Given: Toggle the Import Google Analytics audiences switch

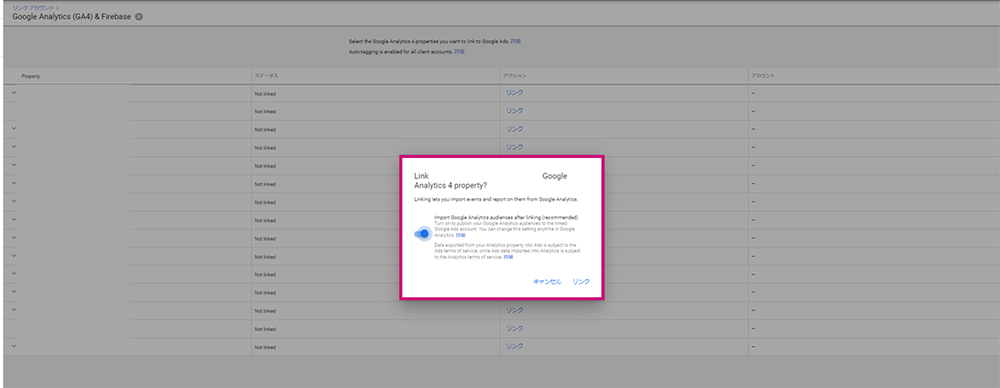Looking at the screenshot, I should (422, 234).
